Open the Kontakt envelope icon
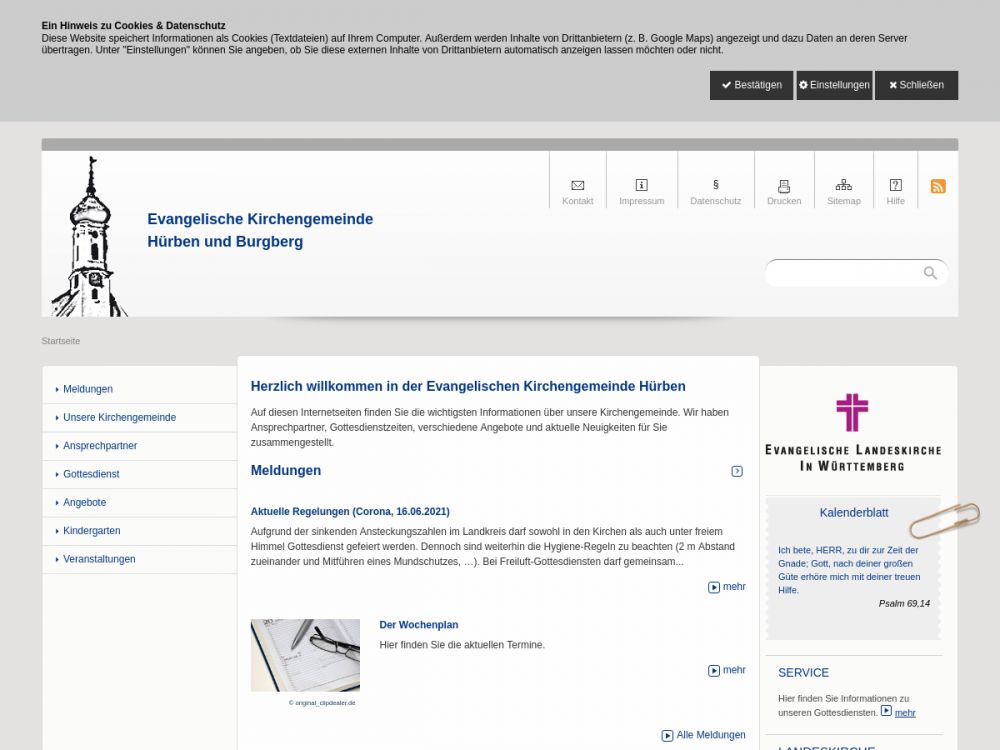This screenshot has height=750, width=1000. click(577, 185)
